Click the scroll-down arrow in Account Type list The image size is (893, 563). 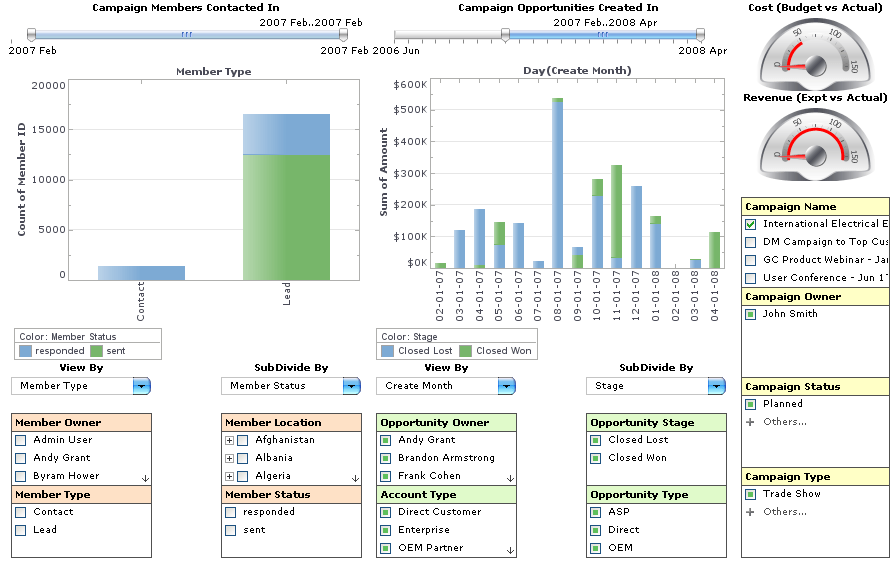point(510,550)
